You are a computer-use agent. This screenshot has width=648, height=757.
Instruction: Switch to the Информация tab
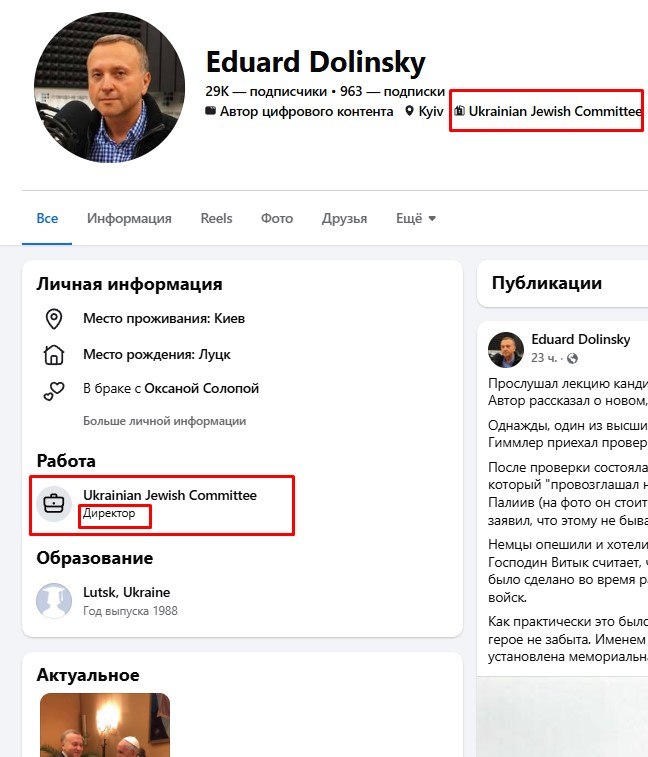[x=129, y=218]
